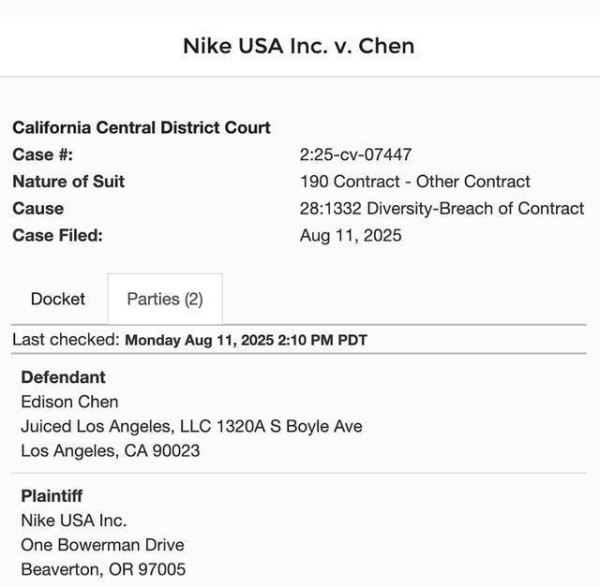Click case number 2:25-cv-07447
Viewport: 600px width, 587px height.
coord(355,155)
